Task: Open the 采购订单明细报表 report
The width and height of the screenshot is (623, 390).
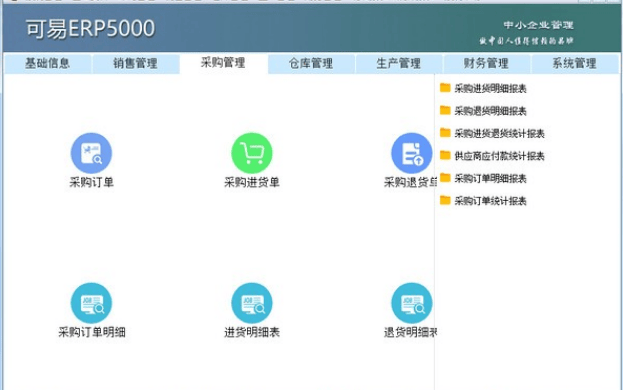Action: 483,178
